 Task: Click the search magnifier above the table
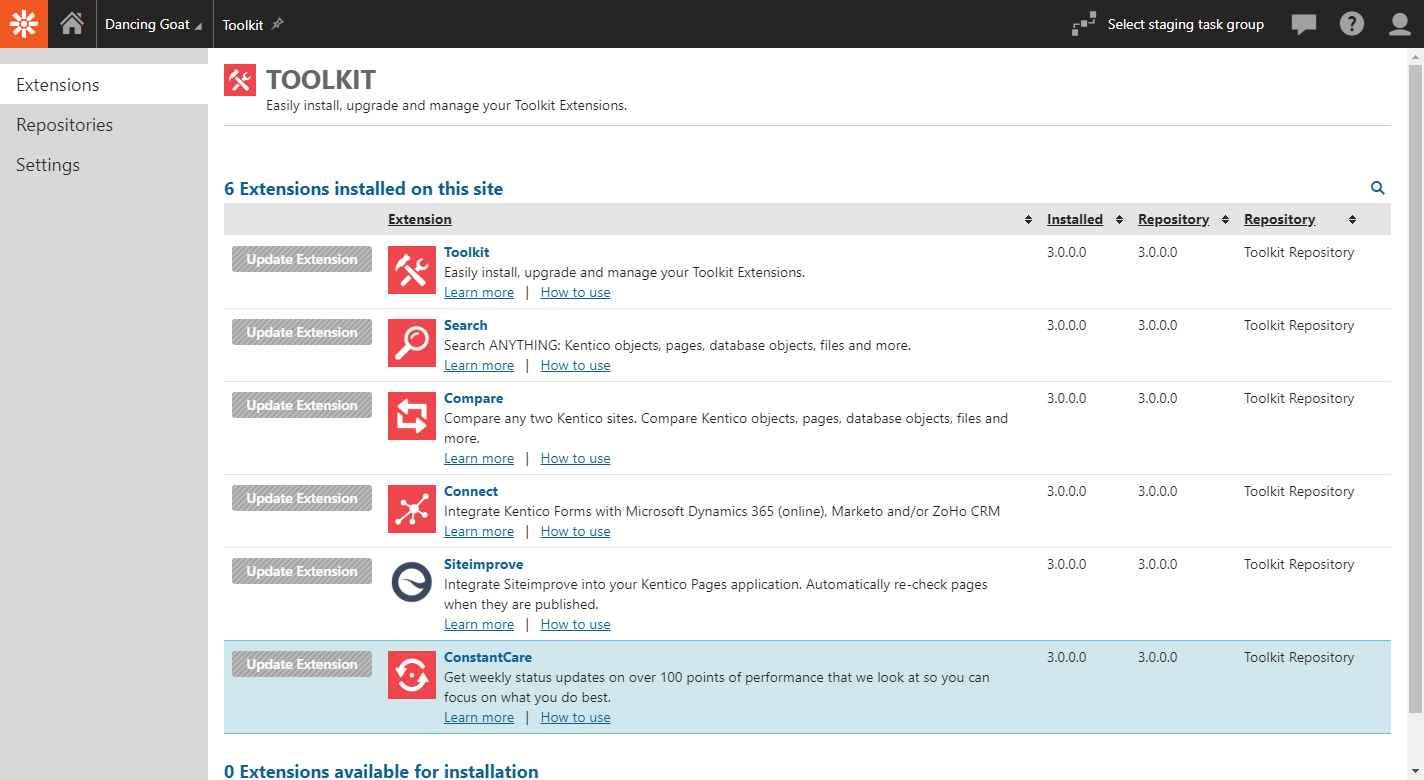click(x=1377, y=188)
